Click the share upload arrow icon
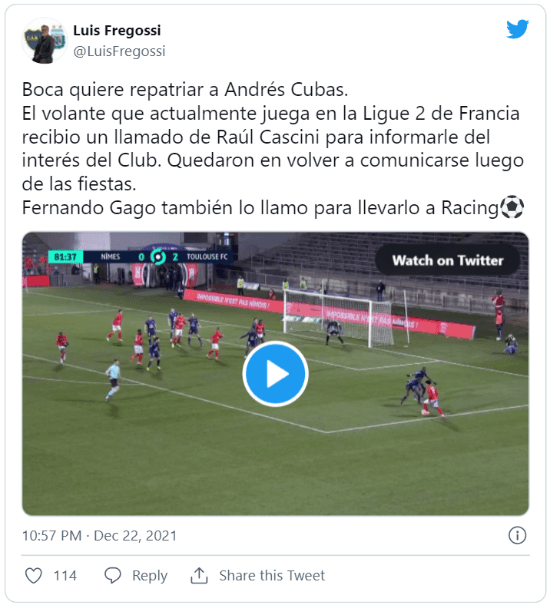This screenshot has height=605, width=550. (199, 576)
